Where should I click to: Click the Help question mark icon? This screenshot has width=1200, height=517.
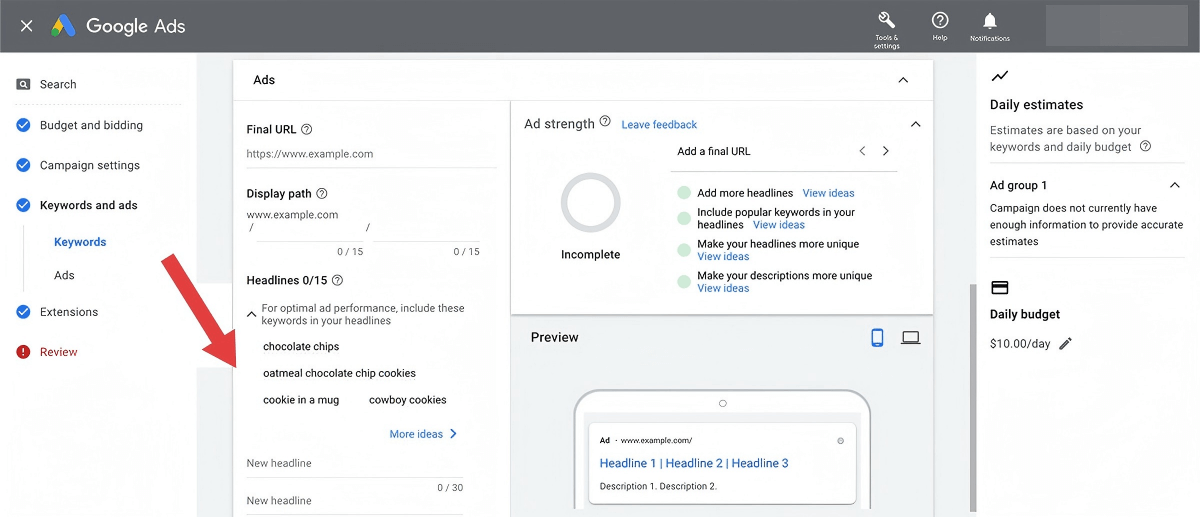click(x=939, y=22)
